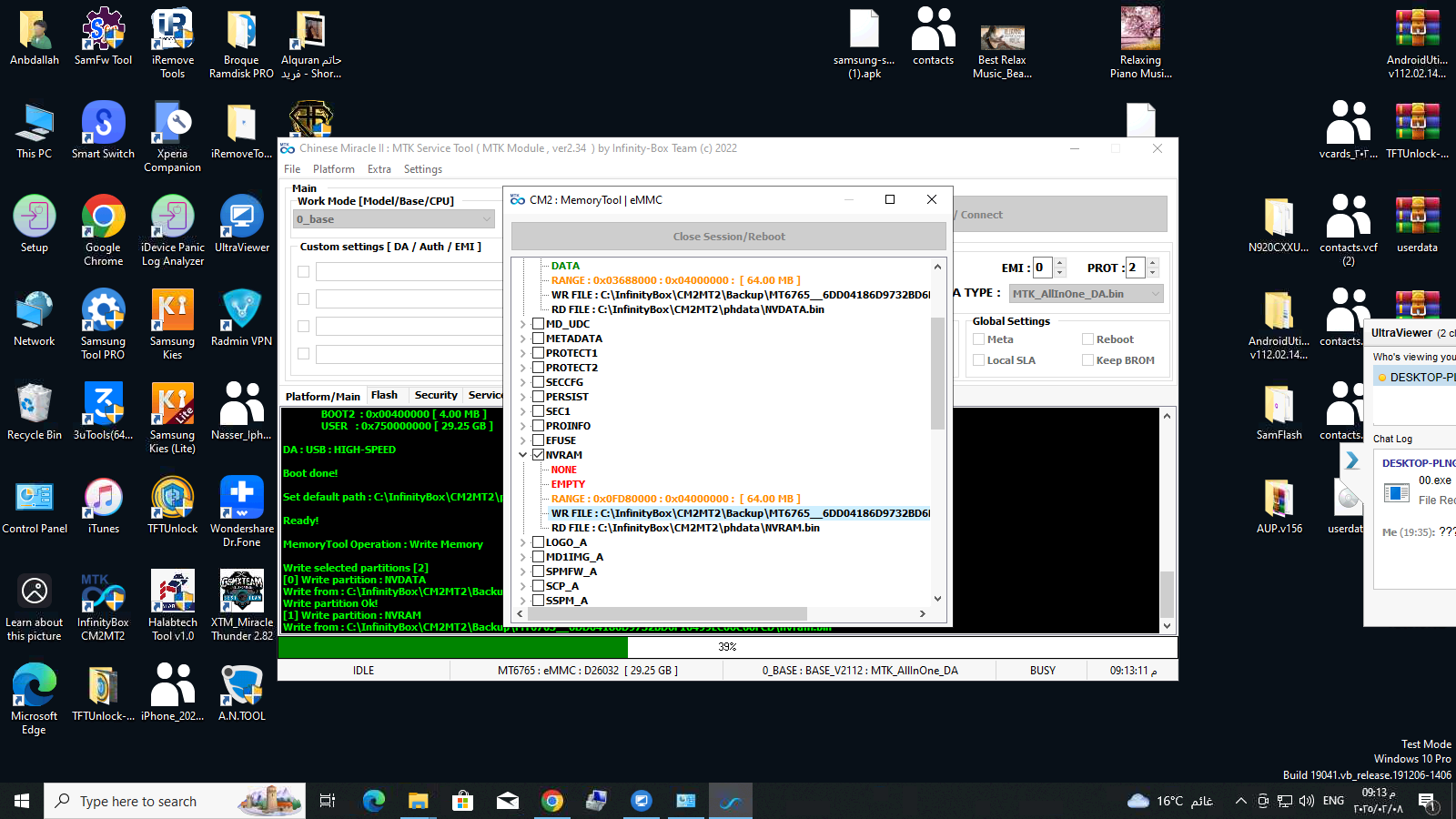This screenshot has height=819, width=1456.
Task: Open Broque Ramdisk PRO folder icon
Action: [241, 44]
